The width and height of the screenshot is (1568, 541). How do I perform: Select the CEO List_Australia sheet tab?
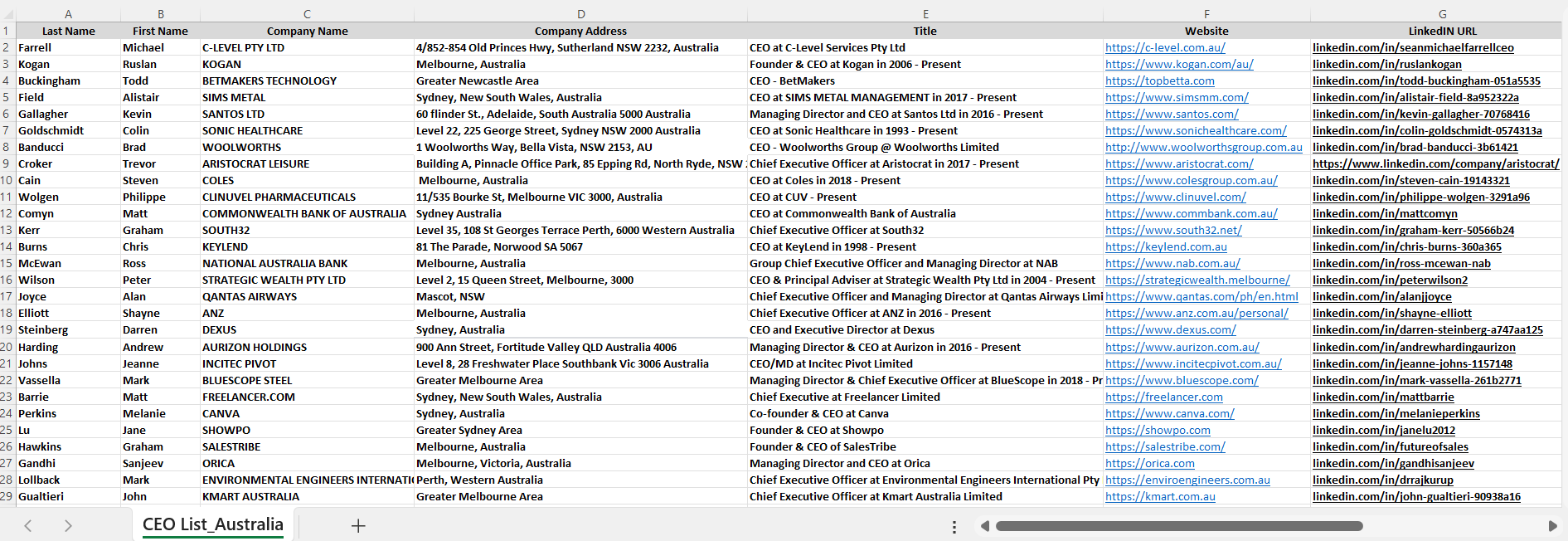click(x=213, y=524)
